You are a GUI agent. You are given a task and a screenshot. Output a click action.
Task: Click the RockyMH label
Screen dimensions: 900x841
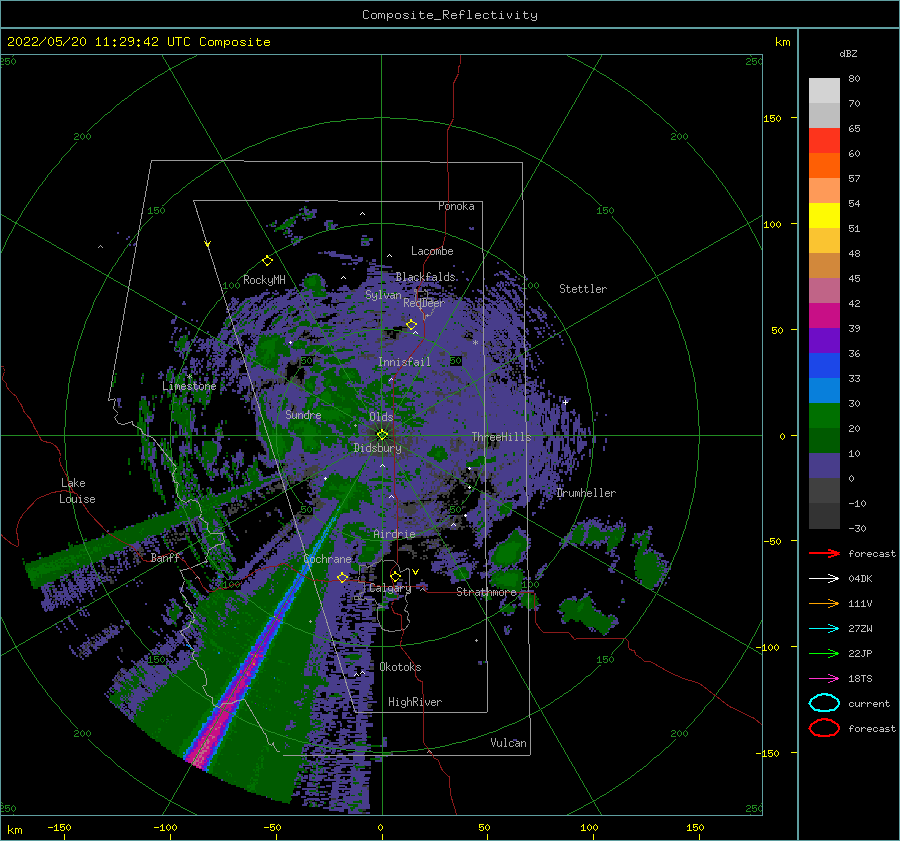pos(264,280)
